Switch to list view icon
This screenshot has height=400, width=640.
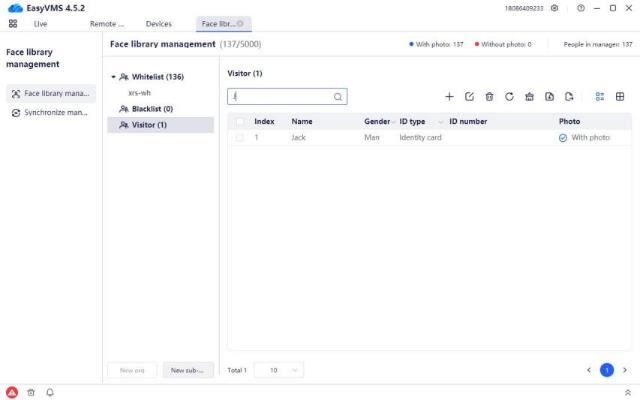click(x=600, y=97)
